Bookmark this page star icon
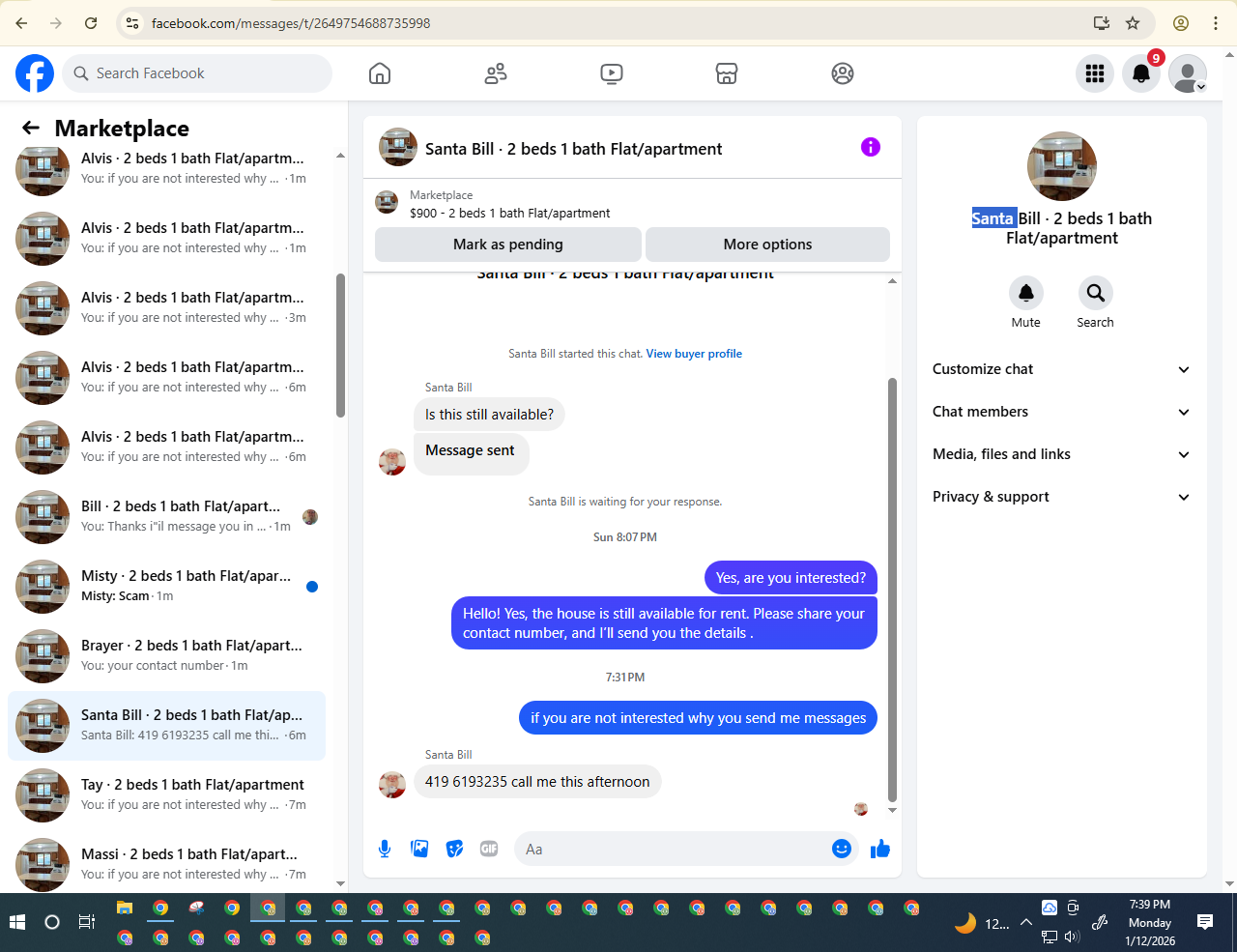Screen dimensions: 1237x952 [1133, 23]
